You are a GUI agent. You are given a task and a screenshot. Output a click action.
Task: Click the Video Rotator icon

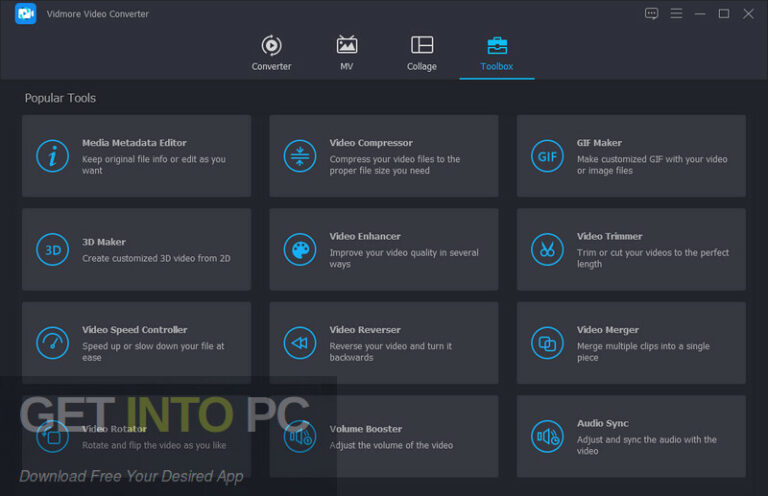(52, 436)
